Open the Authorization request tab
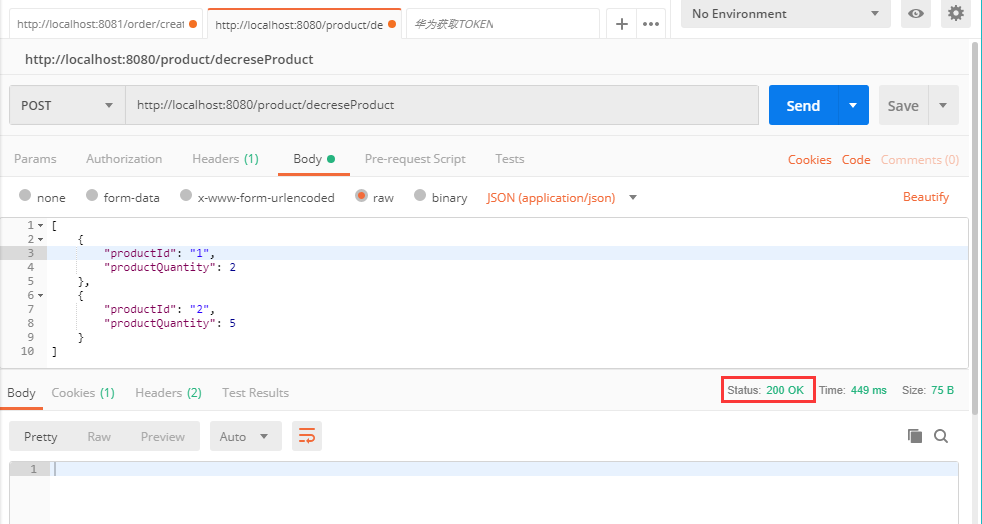 [x=124, y=159]
